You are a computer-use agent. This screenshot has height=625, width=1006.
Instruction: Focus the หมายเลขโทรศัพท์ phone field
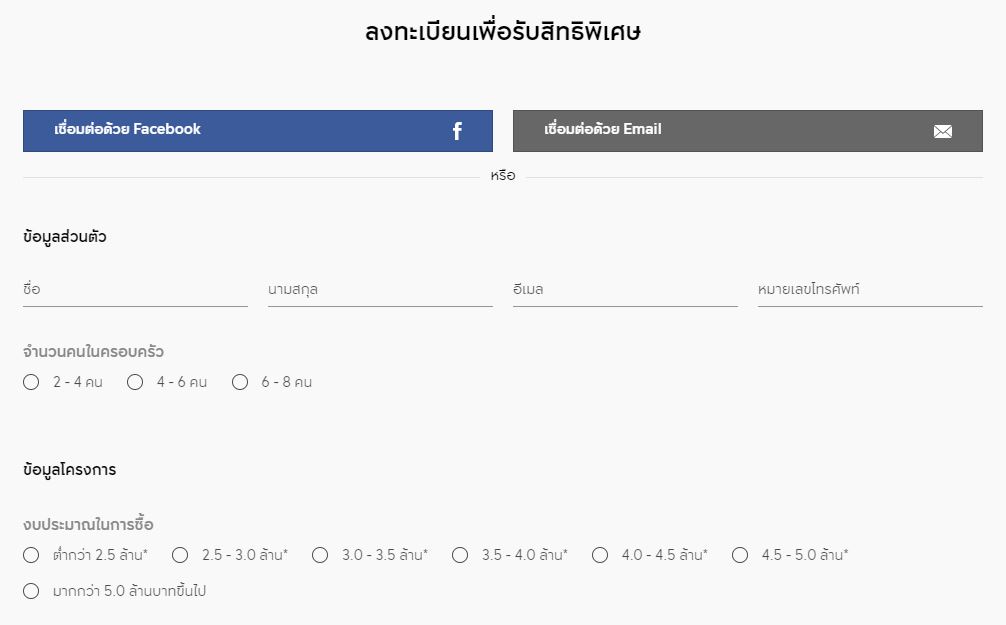point(870,290)
